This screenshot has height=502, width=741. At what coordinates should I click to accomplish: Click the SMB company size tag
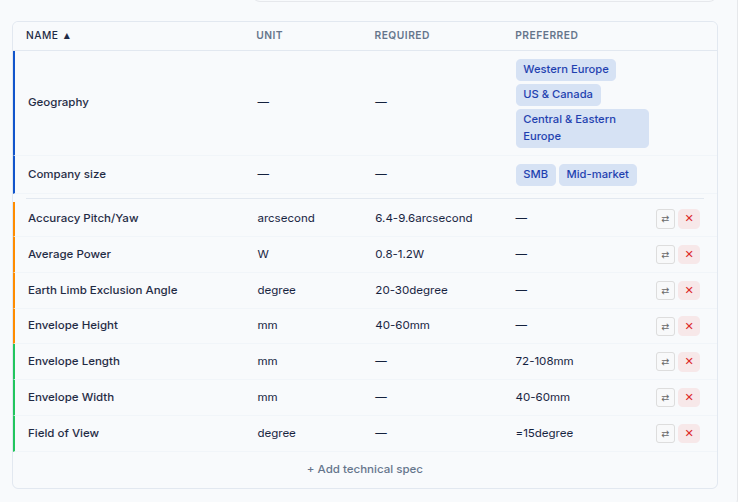click(535, 174)
